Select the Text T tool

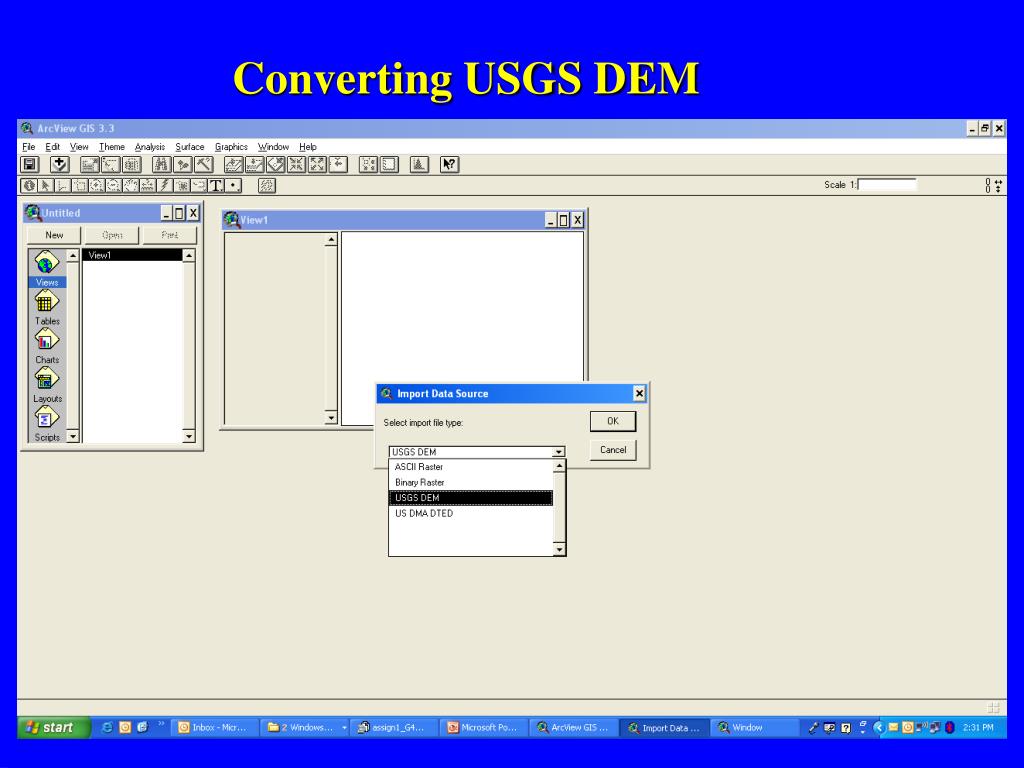click(x=216, y=185)
